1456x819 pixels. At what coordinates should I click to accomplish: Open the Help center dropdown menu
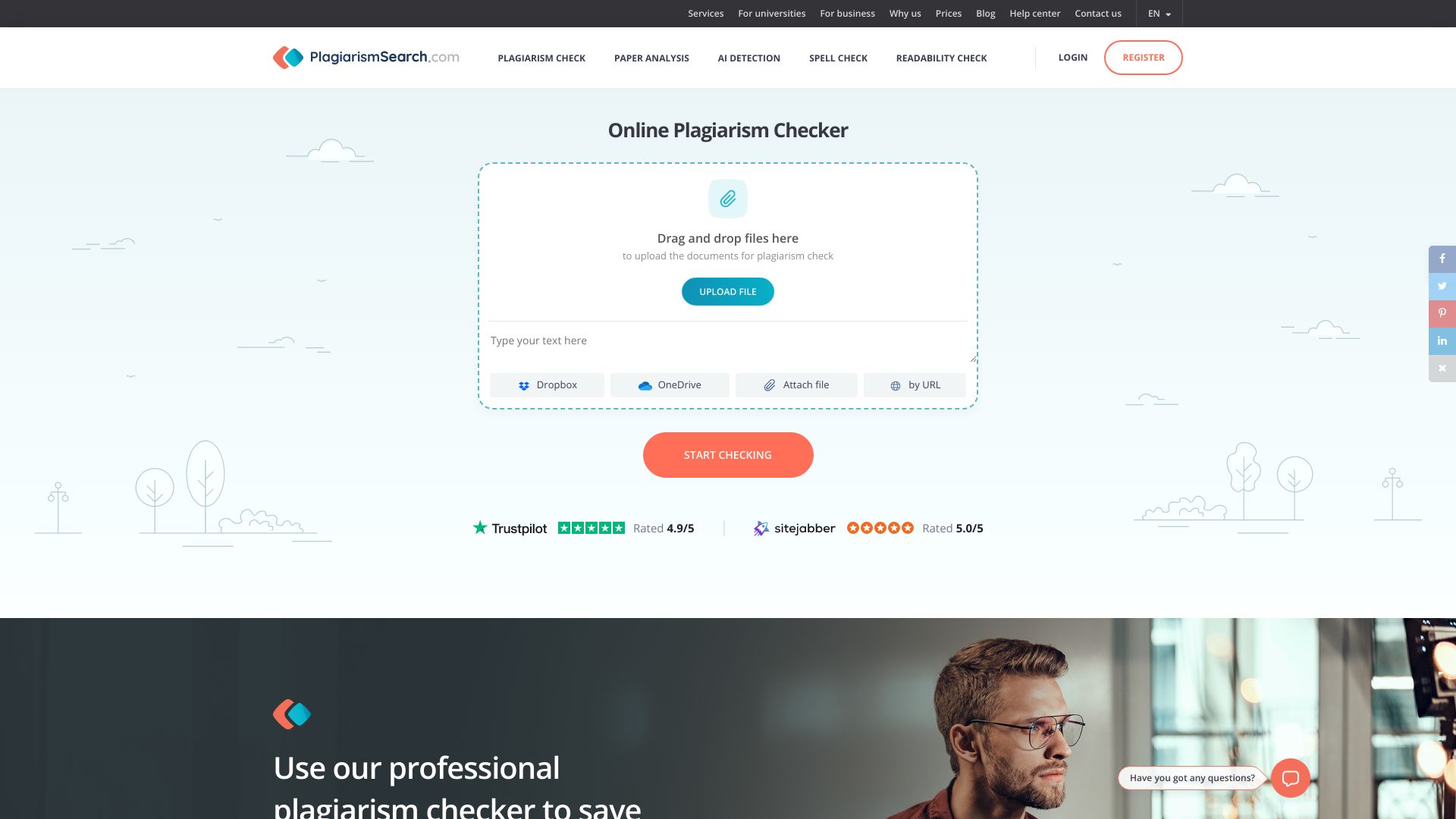1035,13
